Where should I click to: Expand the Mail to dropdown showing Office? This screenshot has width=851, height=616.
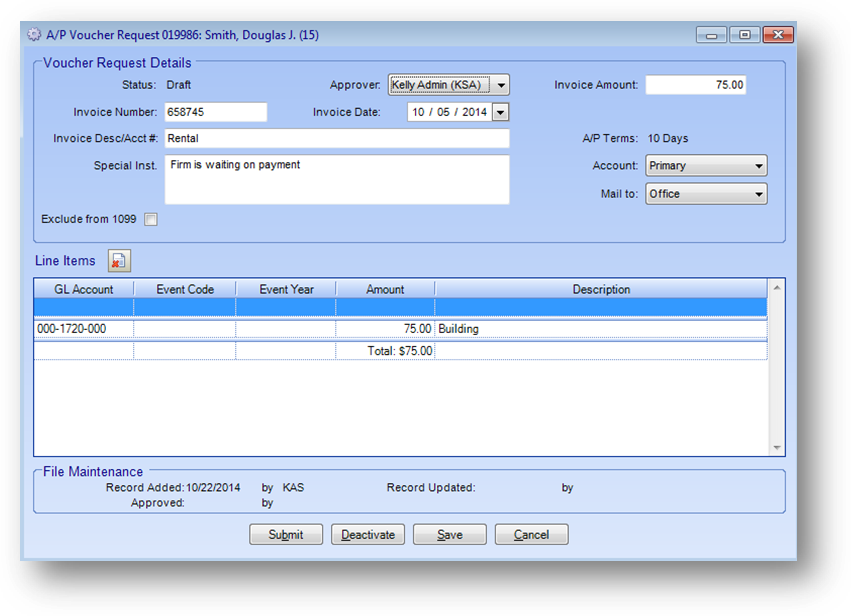(706, 194)
